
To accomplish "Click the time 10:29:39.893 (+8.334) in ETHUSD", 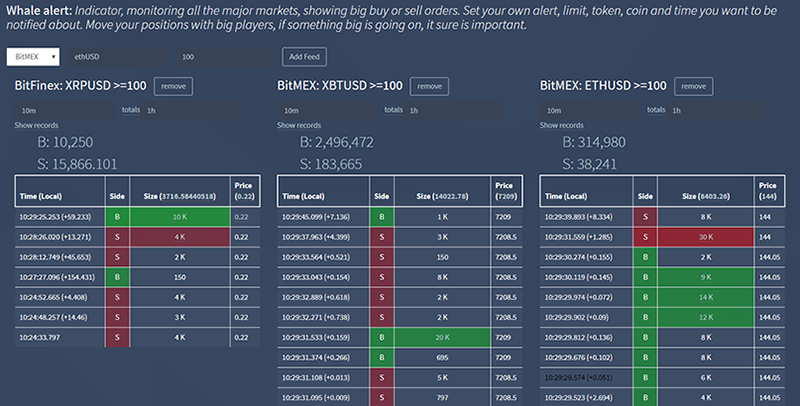I will coord(579,217).
